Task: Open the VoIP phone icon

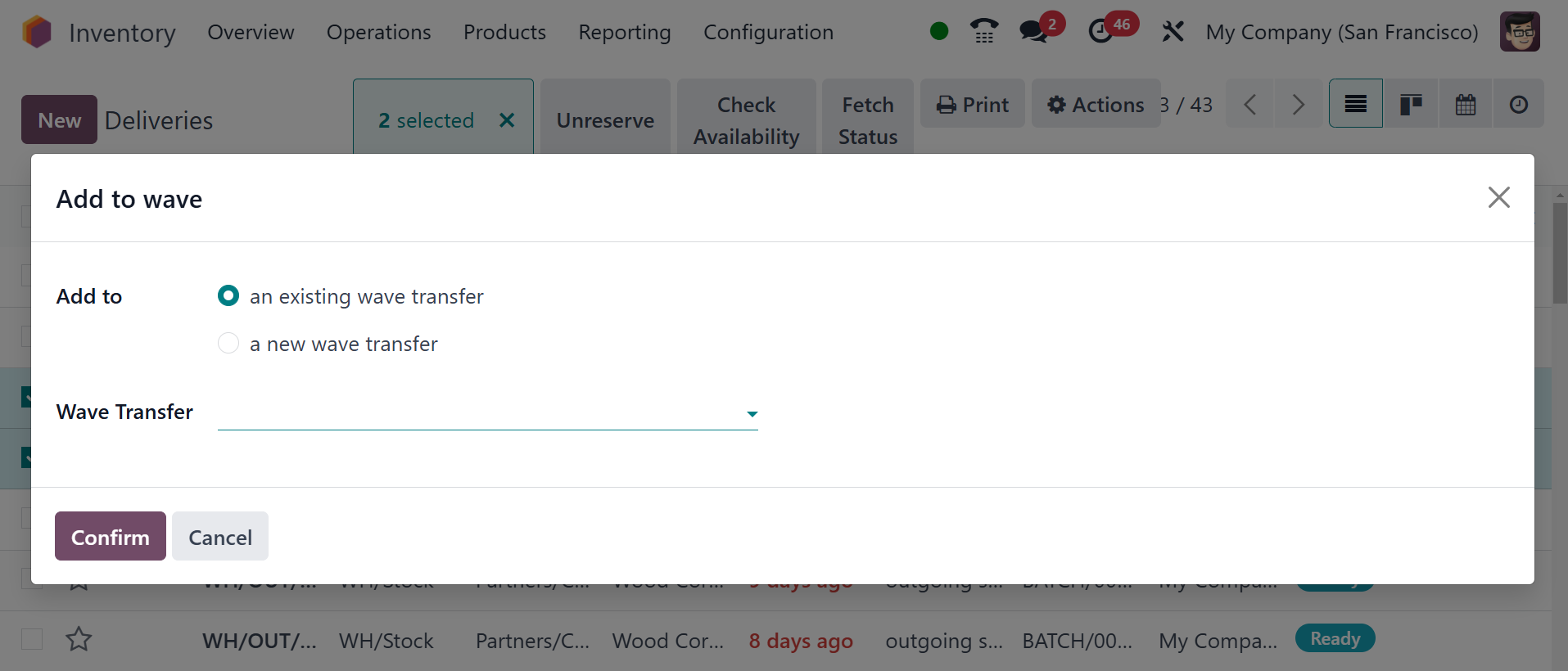Action: 983,32
